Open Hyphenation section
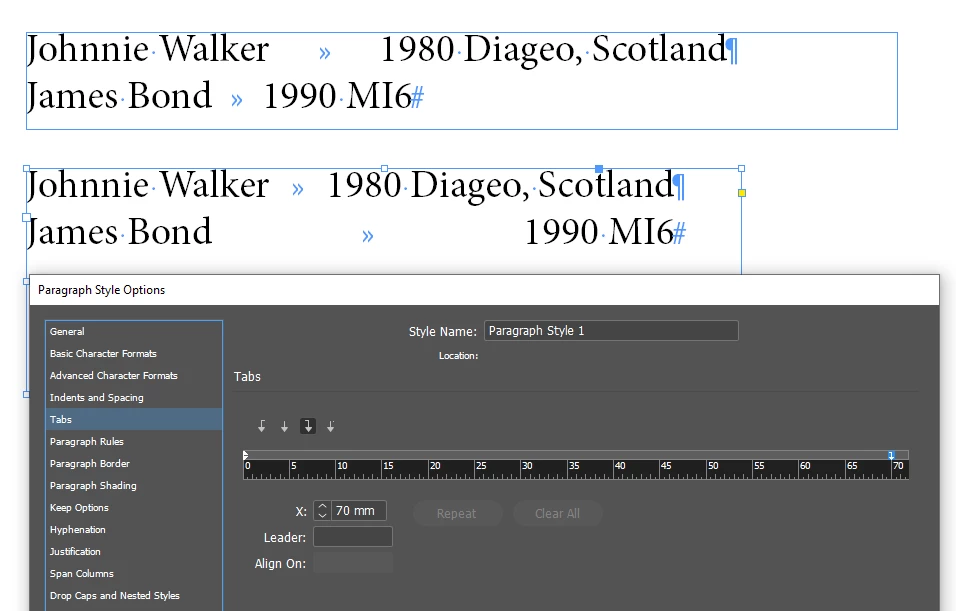The image size is (956, 611). coord(134,529)
